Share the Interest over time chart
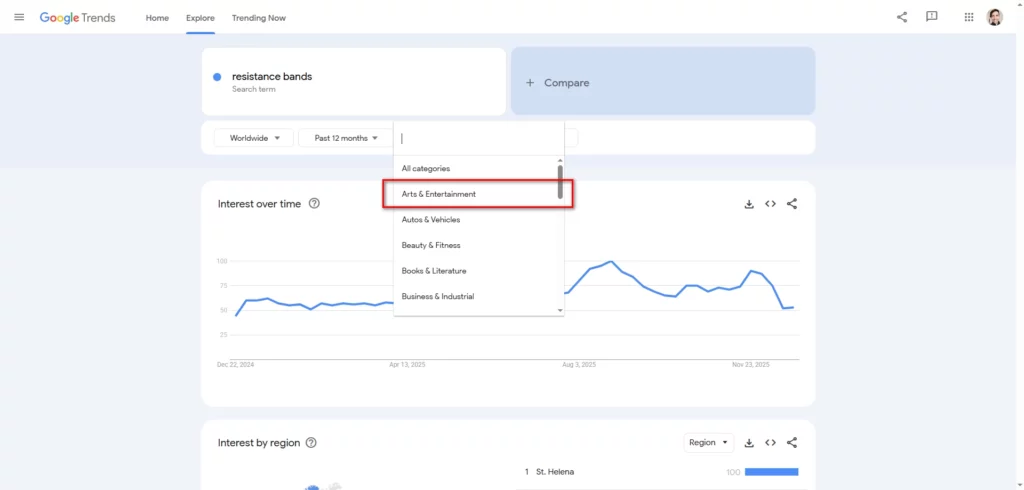This screenshot has width=1024, height=490. (792, 204)
